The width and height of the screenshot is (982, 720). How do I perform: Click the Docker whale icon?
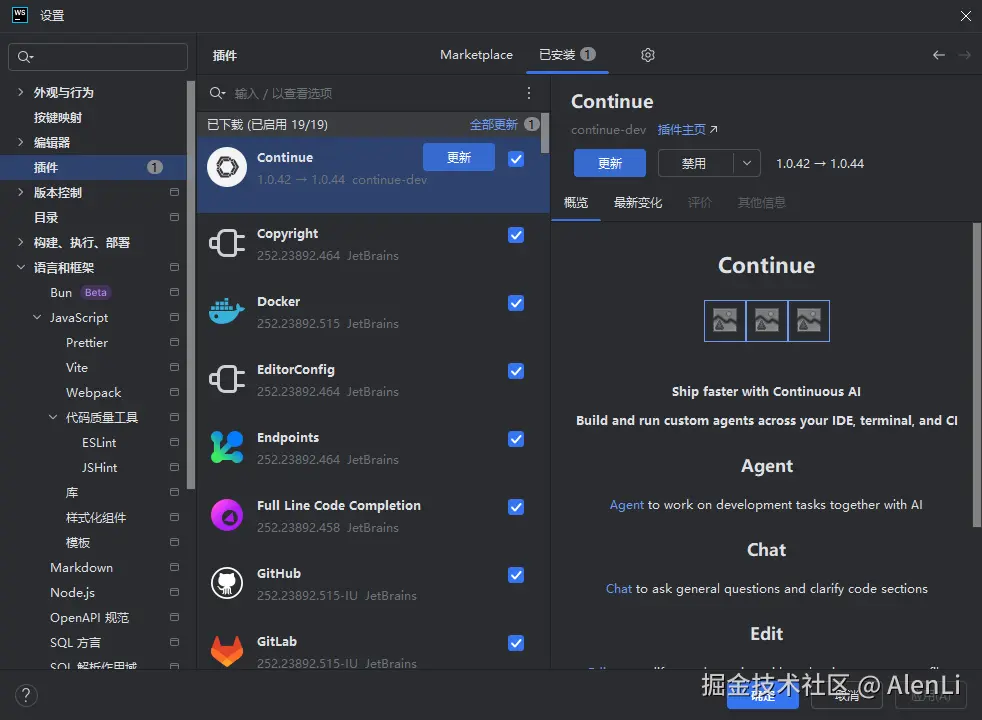coord(227,311)
